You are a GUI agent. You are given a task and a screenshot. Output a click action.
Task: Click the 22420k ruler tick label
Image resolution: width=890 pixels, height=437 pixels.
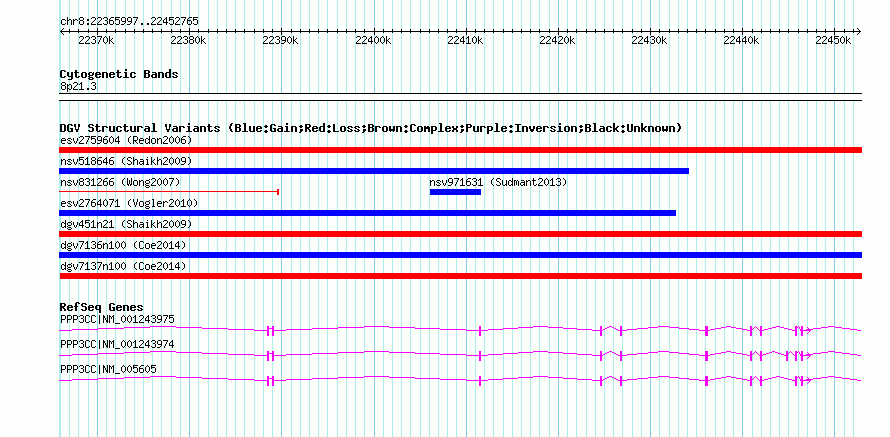(557, 40)
